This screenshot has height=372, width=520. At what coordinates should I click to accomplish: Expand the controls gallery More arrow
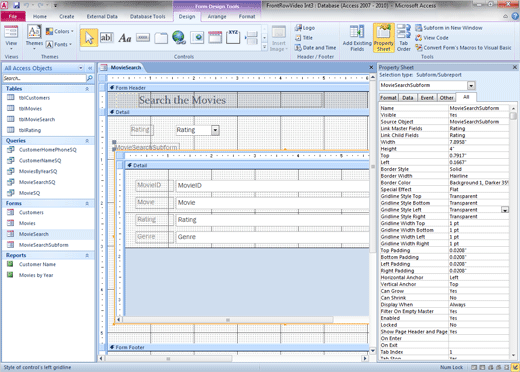tap(265, 48)
